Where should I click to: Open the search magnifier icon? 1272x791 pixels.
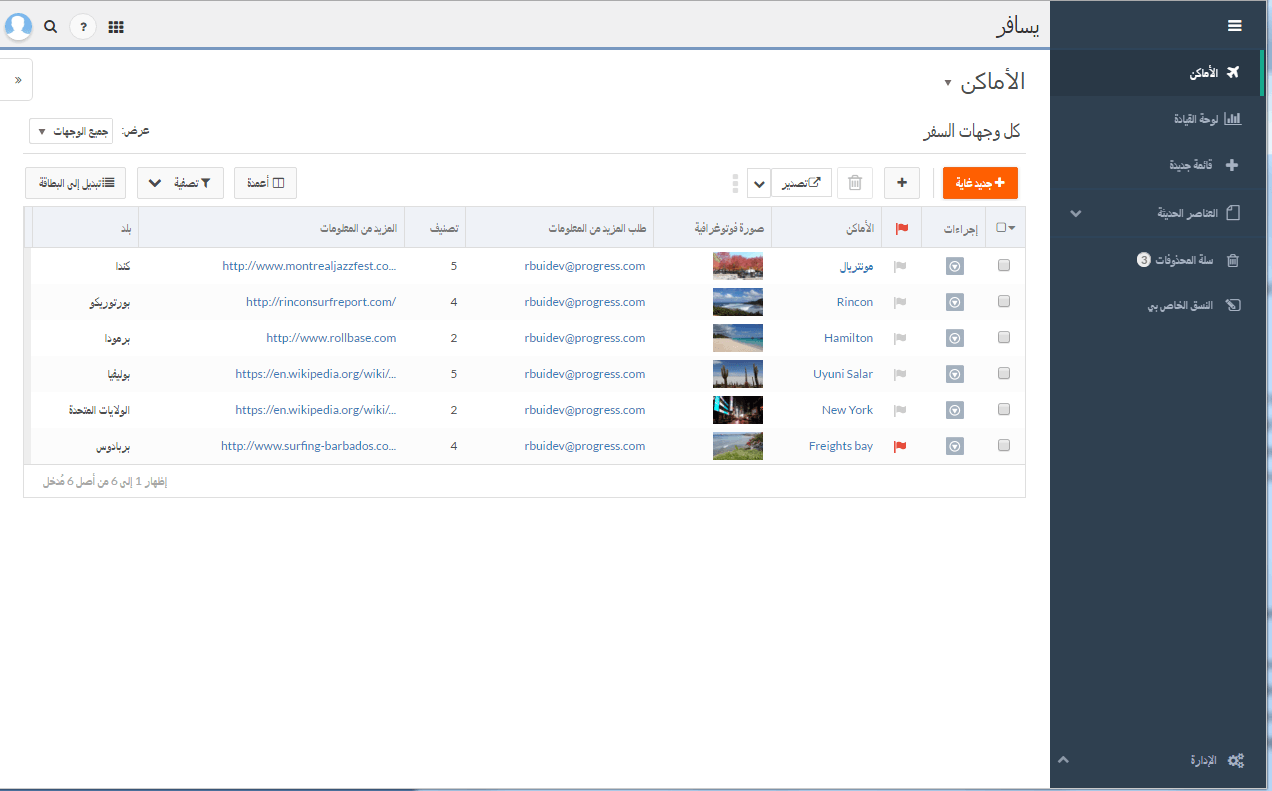click(51, 27)
